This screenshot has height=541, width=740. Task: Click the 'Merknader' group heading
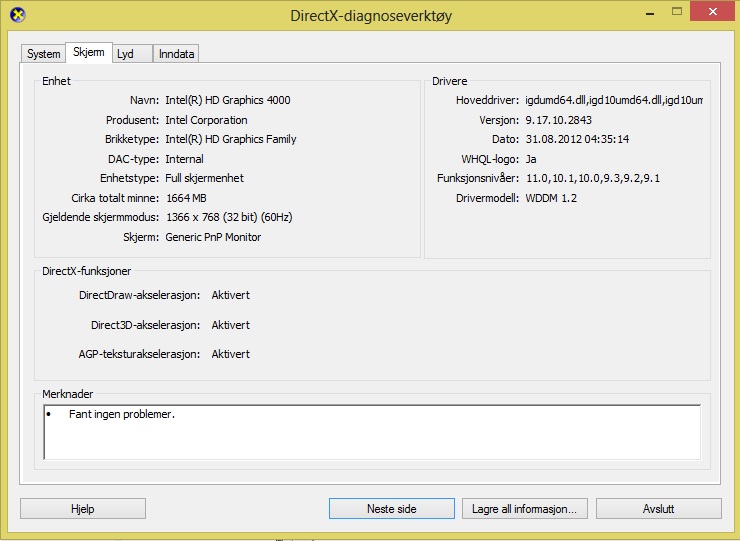68,394
